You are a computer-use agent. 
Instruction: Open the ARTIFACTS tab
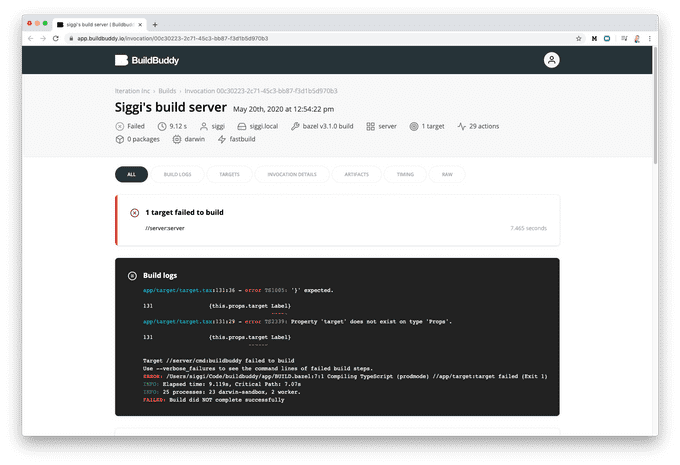(x=356, y=174)
